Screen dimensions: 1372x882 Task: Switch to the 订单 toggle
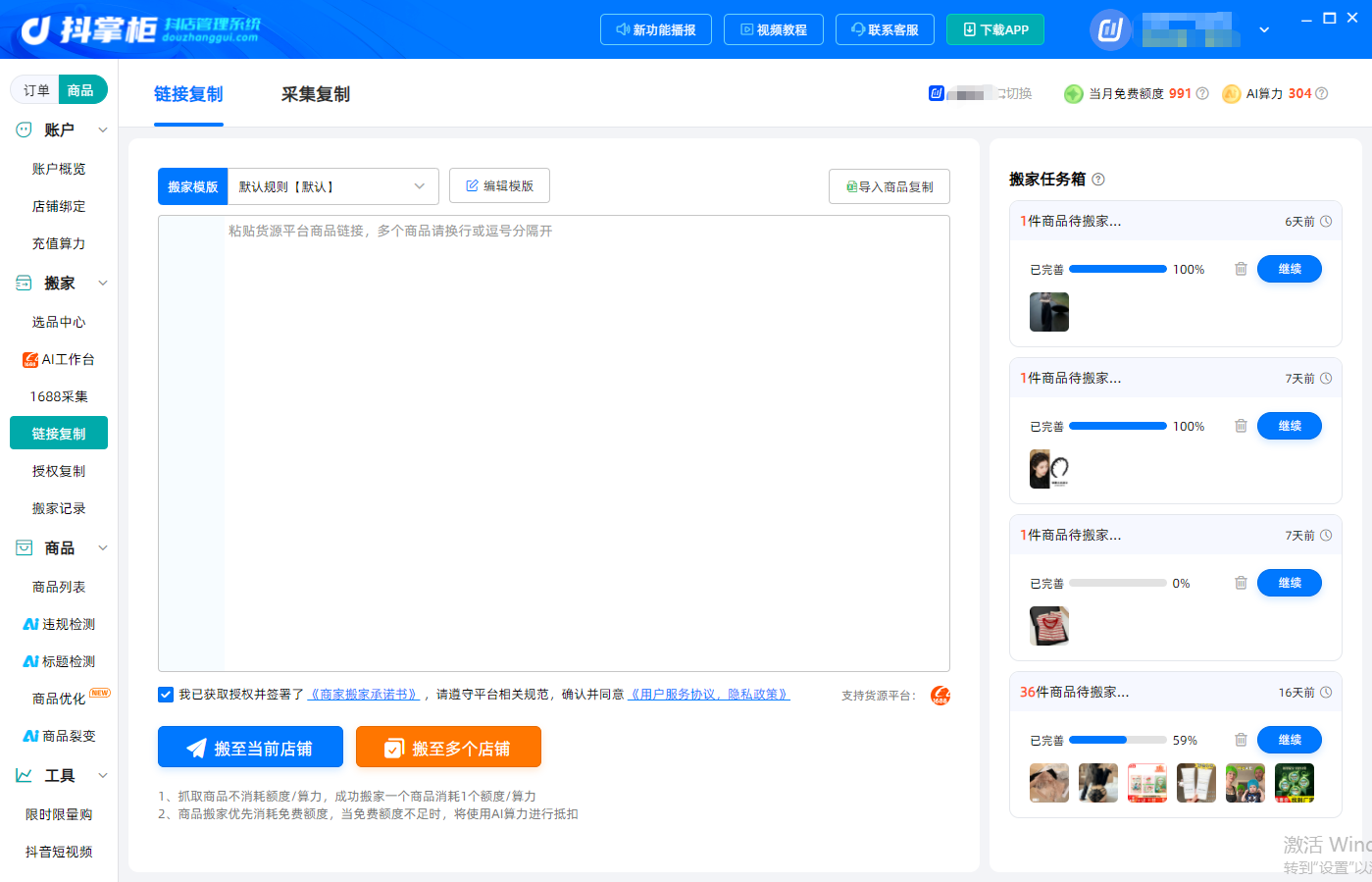(x=36, y=90)
